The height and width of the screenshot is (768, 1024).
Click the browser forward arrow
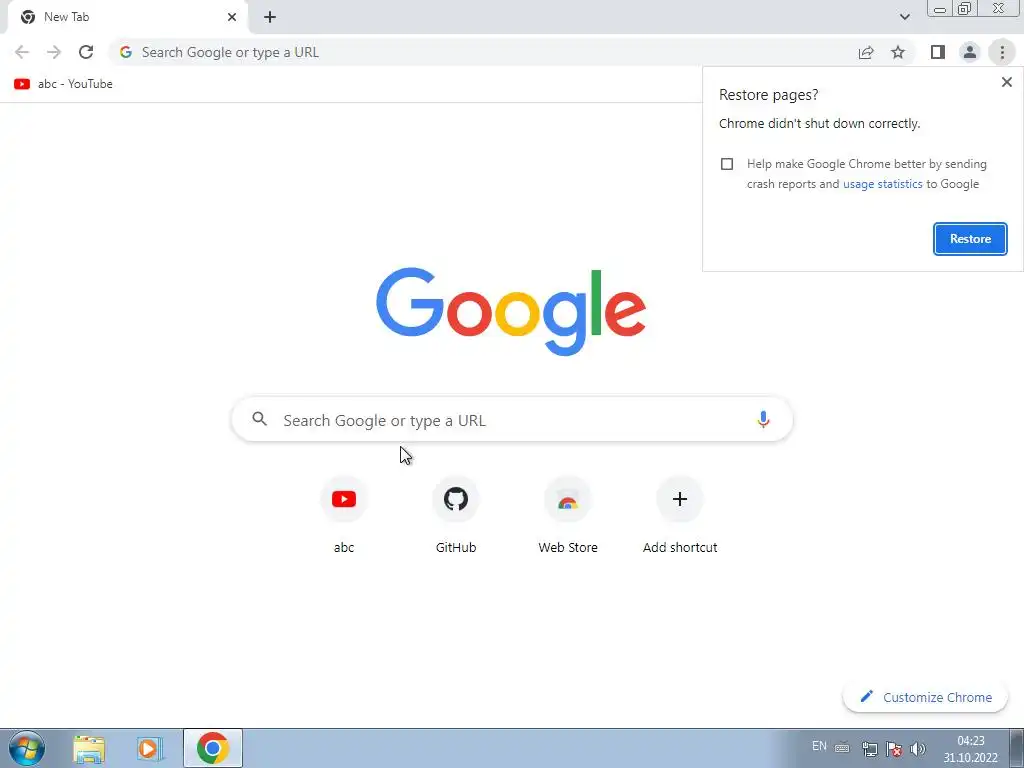pyautogui.click(x=54, y=52)
